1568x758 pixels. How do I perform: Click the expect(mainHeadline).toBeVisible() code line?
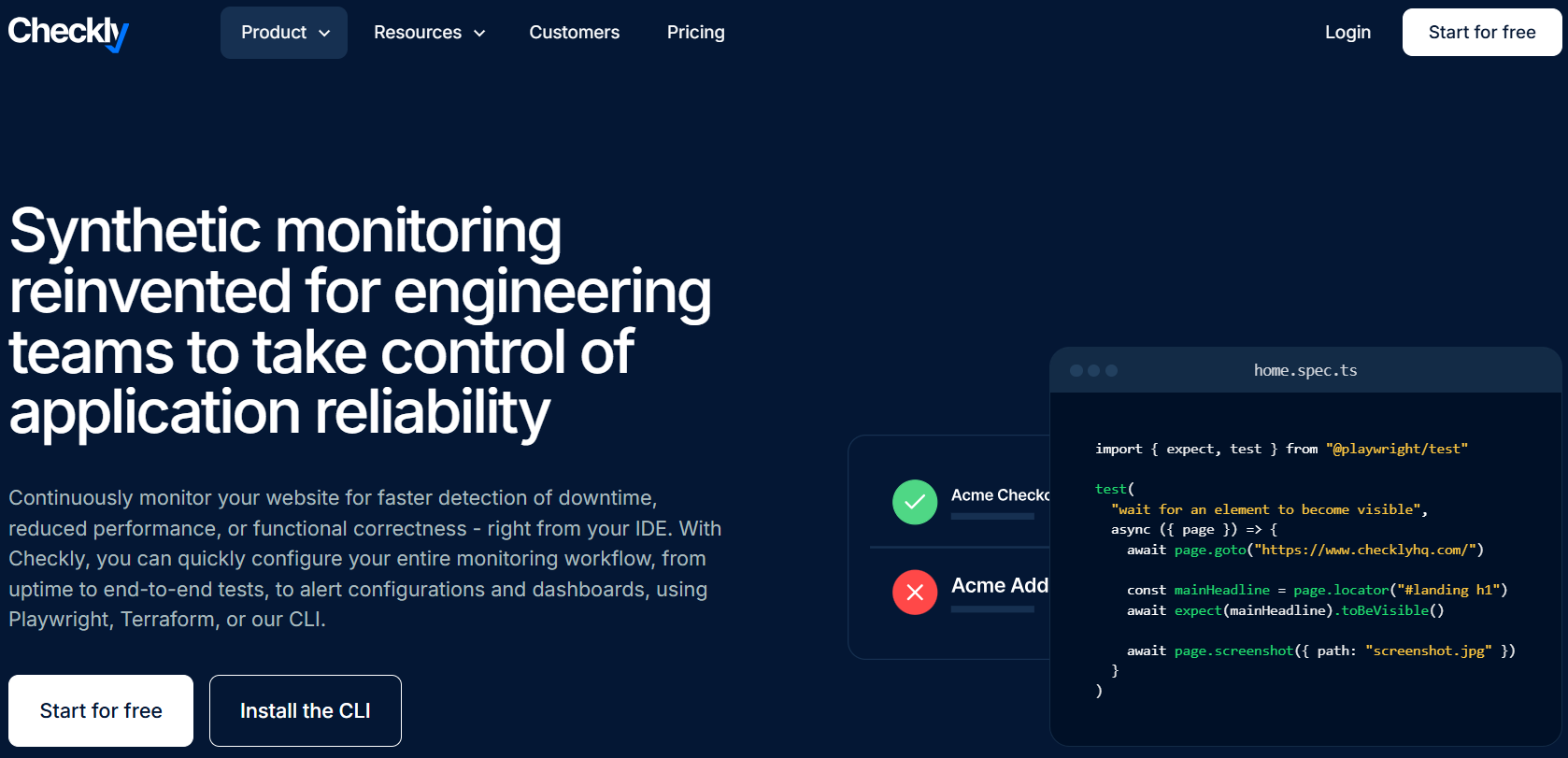[1286, 611]
